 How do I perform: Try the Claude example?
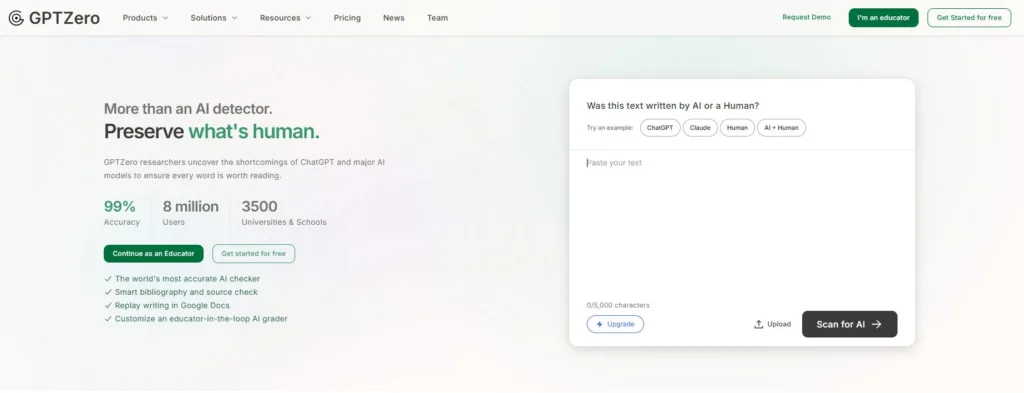click(700, 128)
